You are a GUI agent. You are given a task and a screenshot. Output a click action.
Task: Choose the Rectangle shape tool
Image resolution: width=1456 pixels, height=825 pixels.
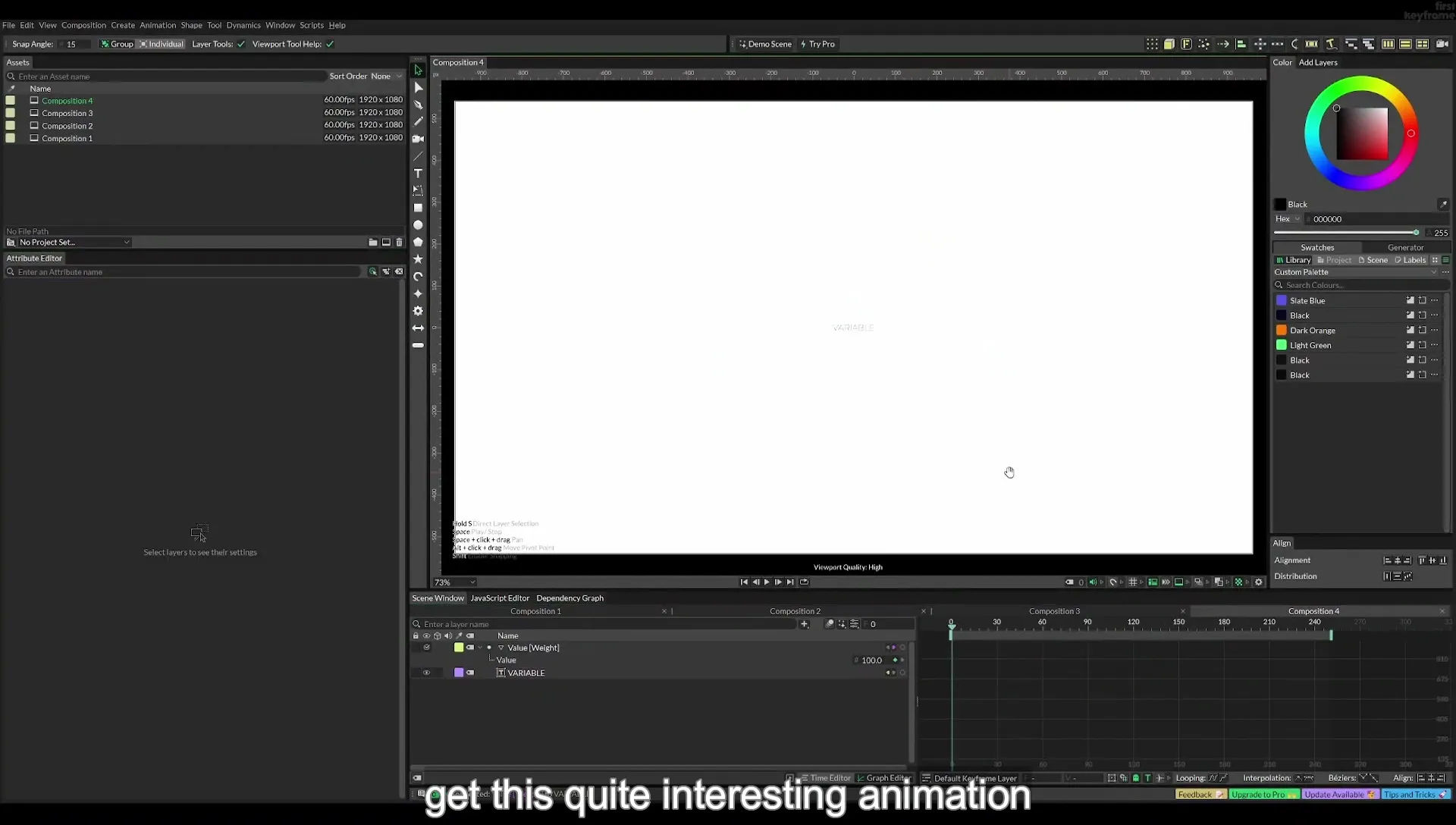click(x=418, y=208)
